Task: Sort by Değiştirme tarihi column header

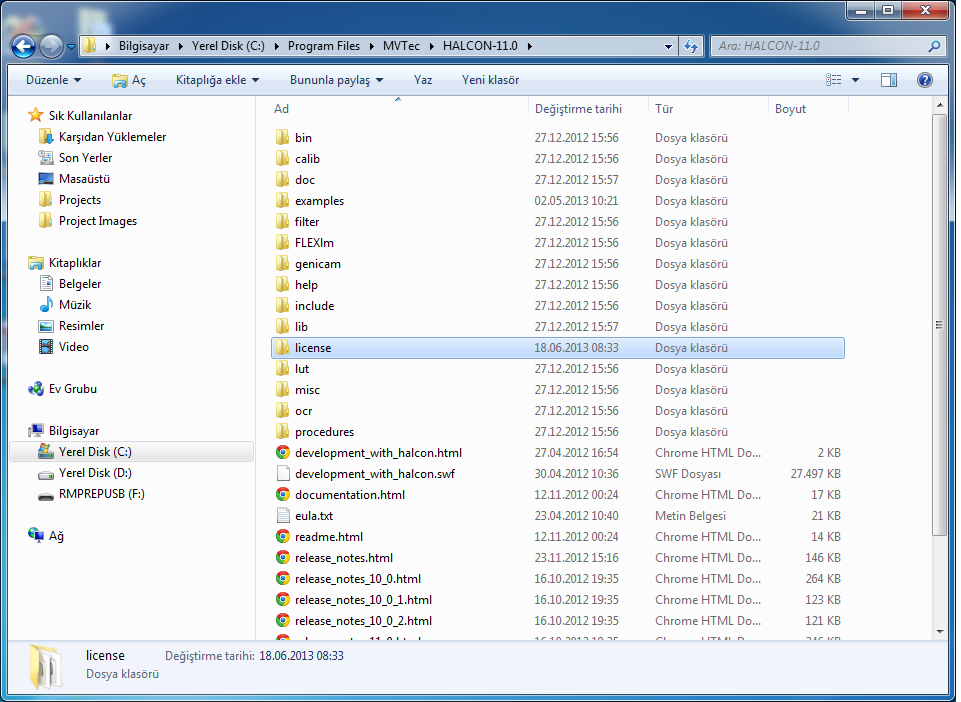Action: tap(588, 109)
